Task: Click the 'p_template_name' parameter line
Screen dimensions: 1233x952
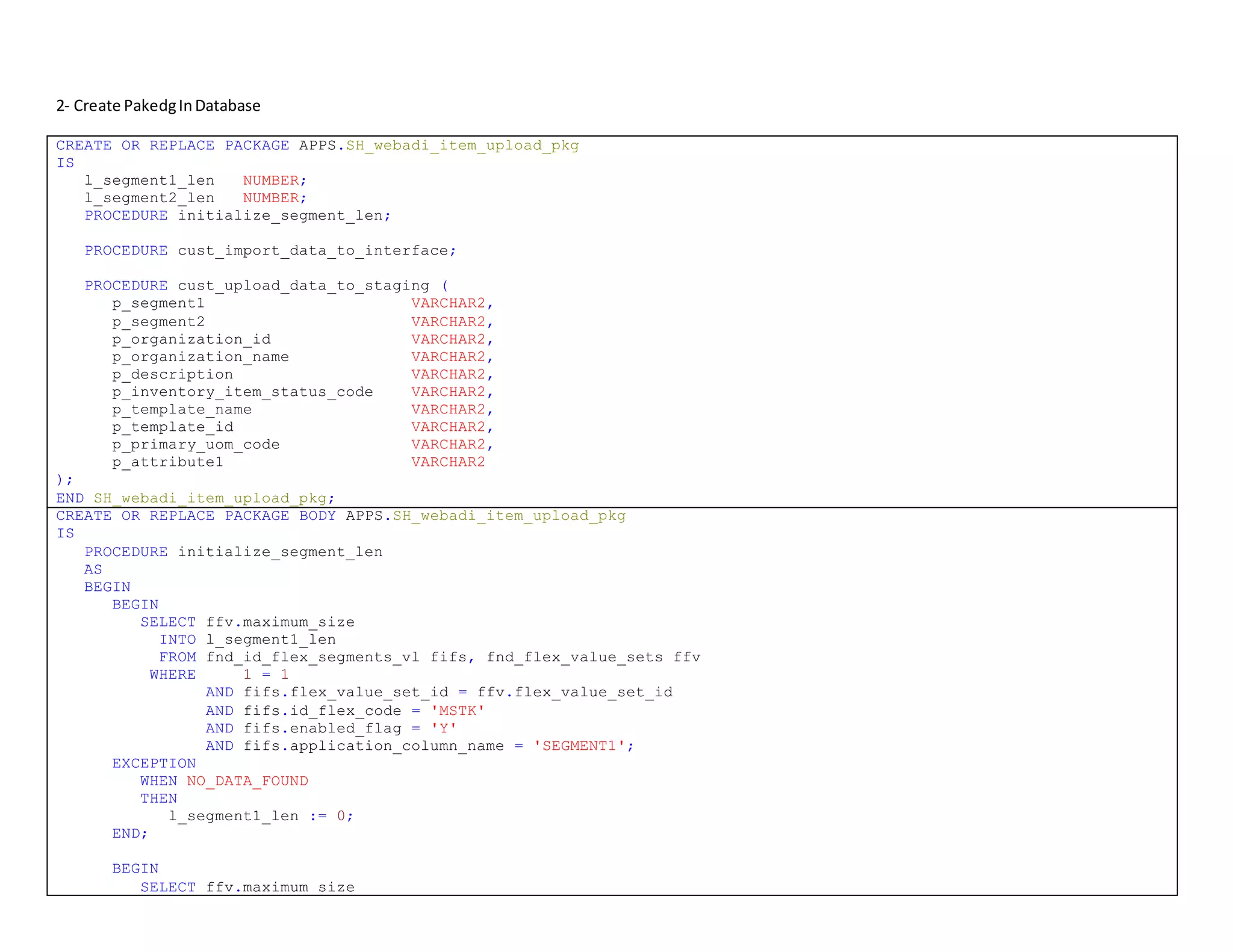Action: coord(302,409)
